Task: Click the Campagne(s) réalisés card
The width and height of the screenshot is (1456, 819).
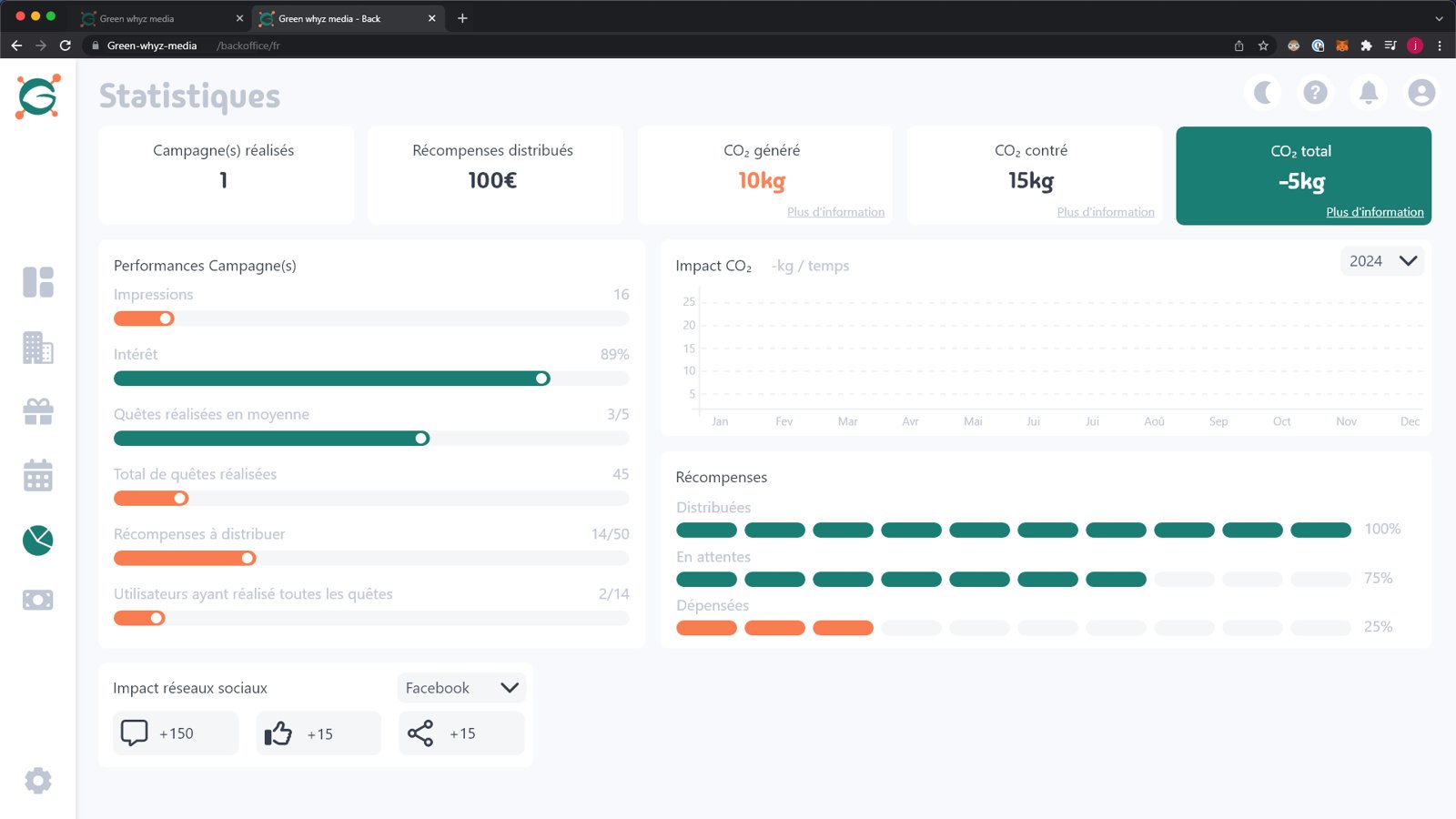Action: click(x=226, y=176)
